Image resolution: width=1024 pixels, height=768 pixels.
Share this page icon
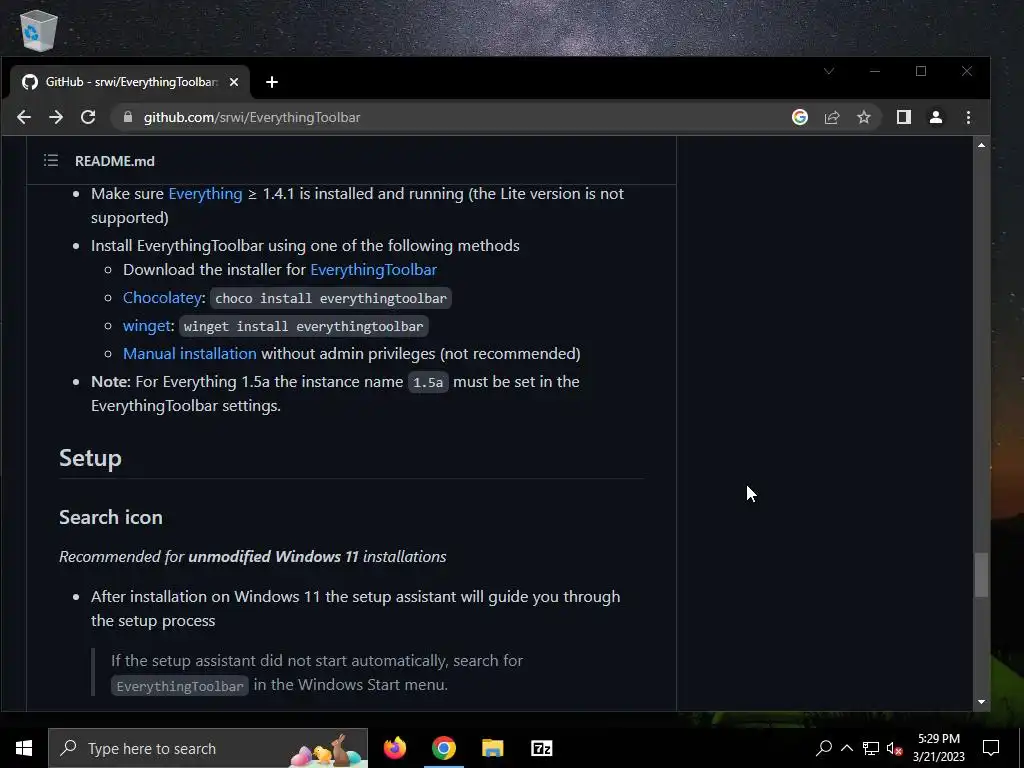(x=832, y=117)
